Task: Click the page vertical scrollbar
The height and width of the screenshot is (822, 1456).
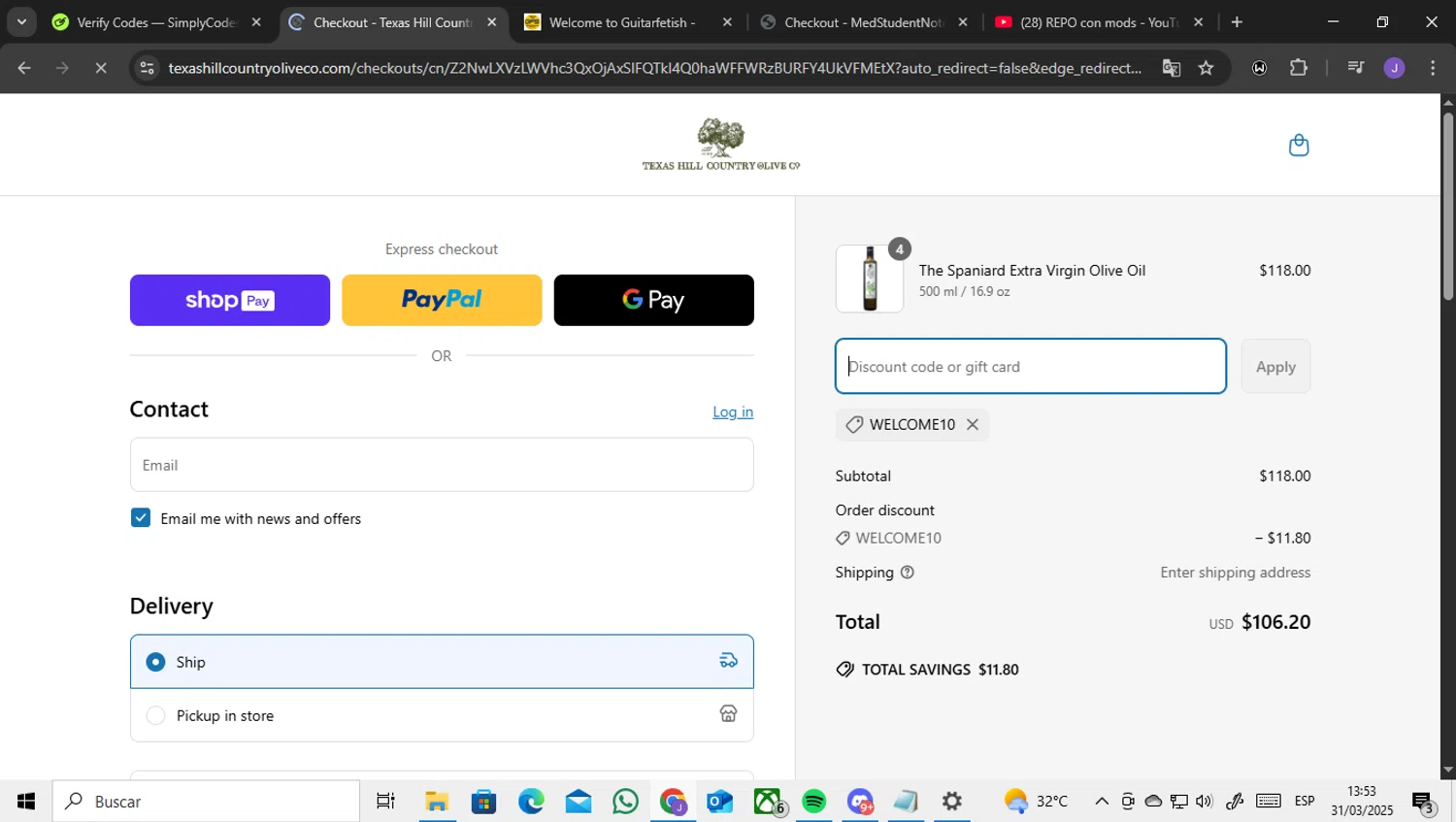Action: [1448, 207]
